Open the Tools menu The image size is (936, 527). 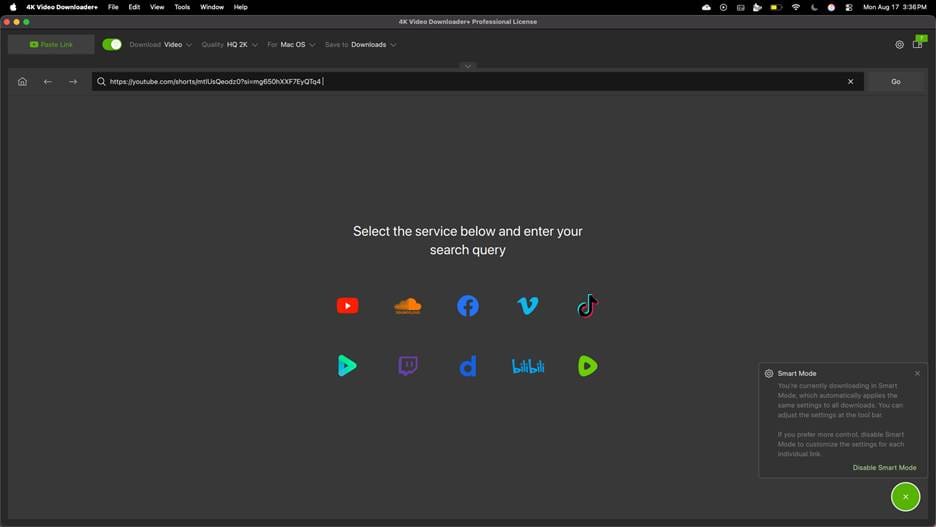[182, 7]
